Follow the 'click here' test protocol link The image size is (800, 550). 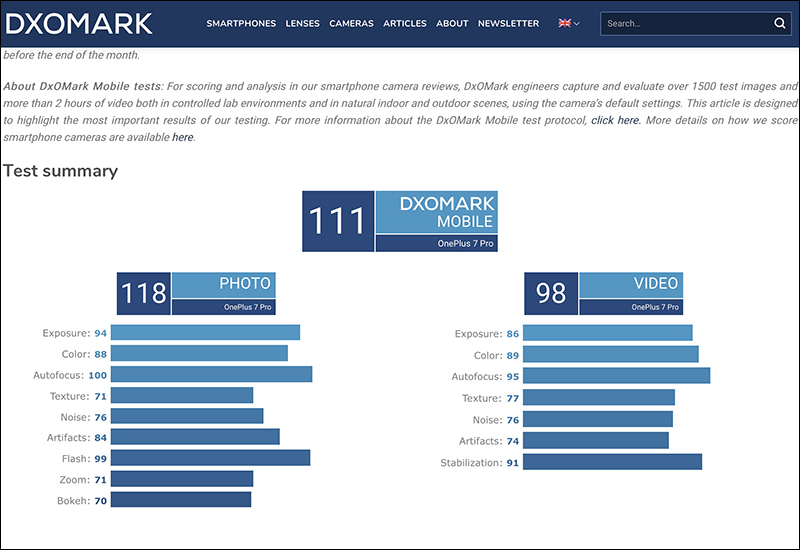[x=615, y=120]
